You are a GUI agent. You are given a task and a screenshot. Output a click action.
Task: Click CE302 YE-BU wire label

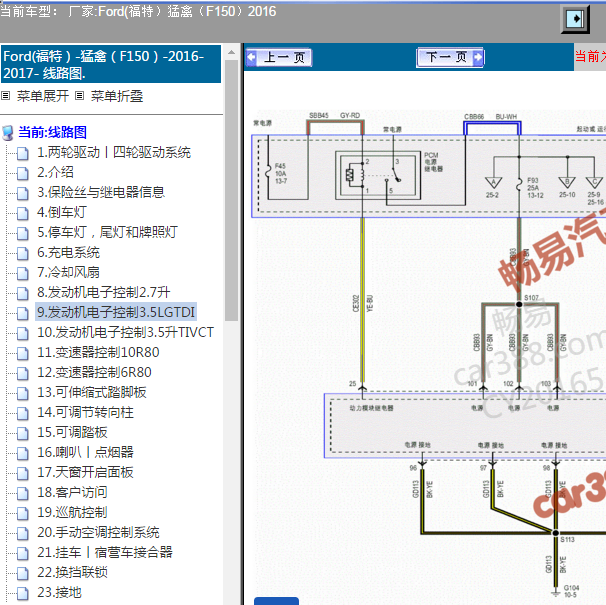tap(363, 303)
